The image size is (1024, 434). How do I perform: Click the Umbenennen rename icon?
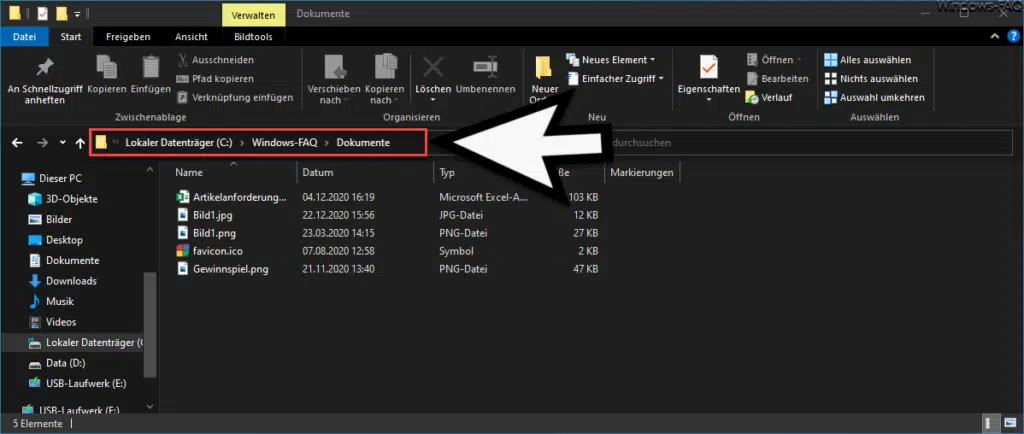[485, 76]
